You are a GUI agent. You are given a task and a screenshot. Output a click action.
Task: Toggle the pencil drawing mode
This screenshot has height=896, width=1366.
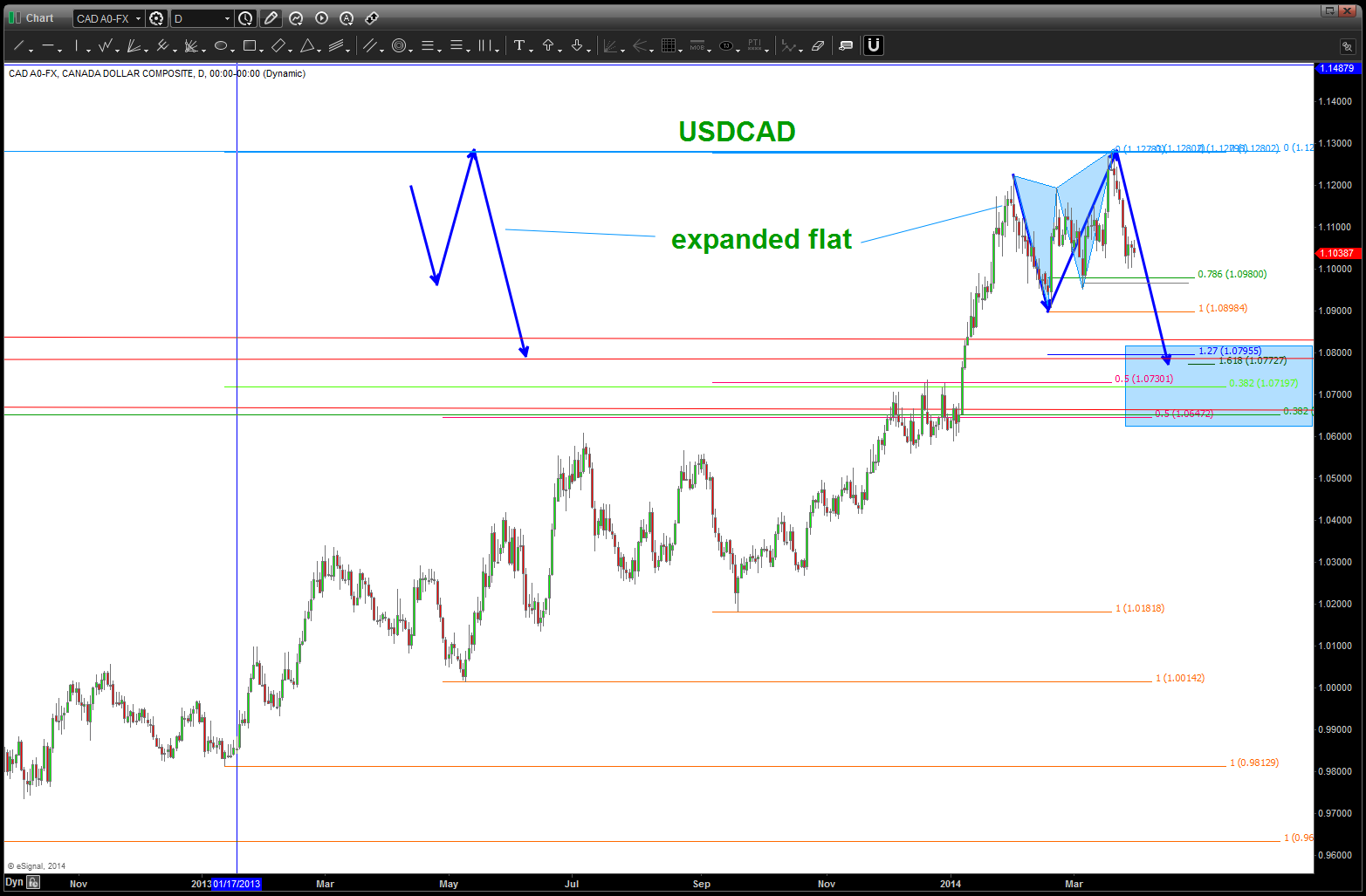(x=271, y=18)
